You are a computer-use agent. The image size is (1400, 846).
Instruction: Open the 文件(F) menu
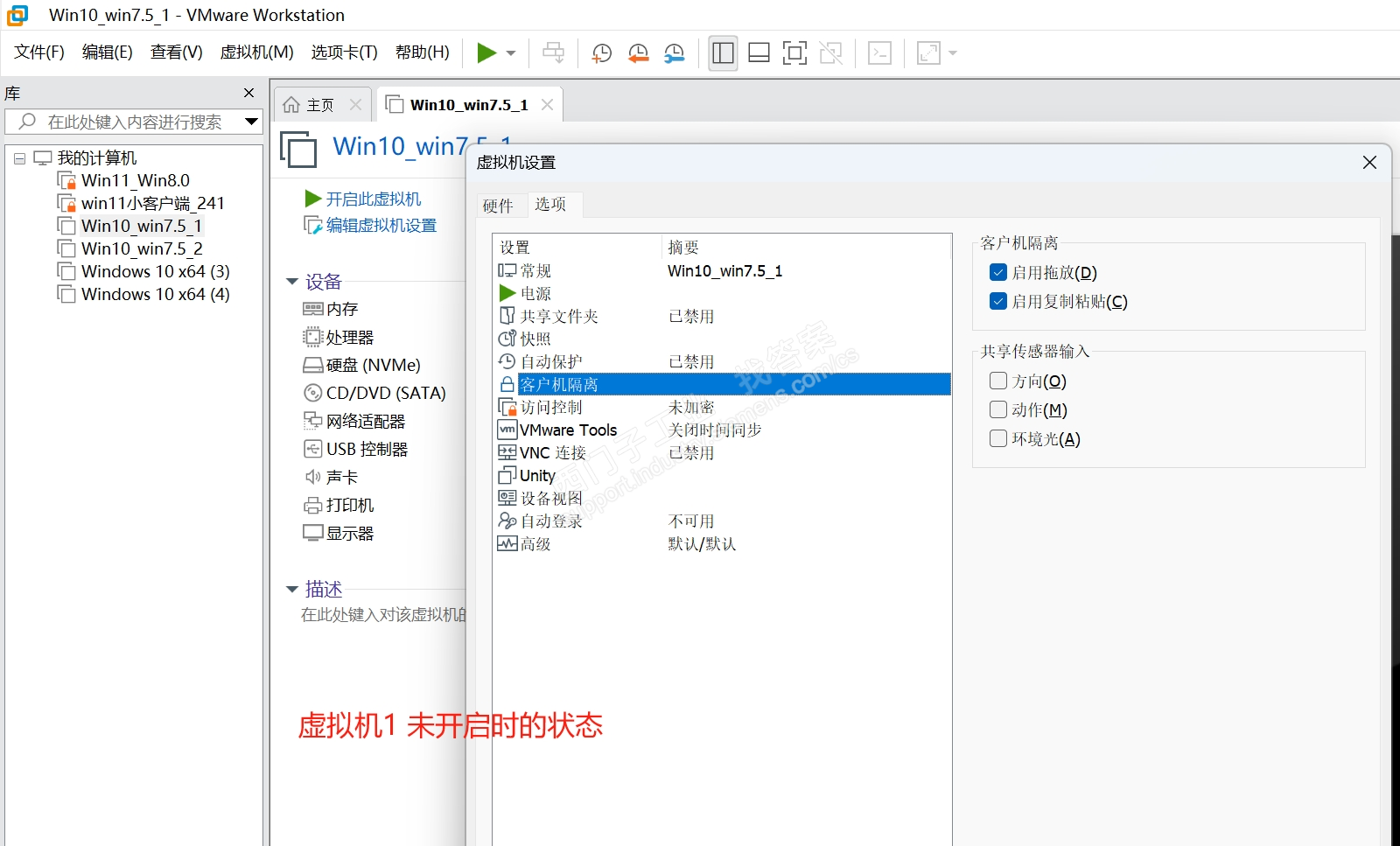[39, 52]
